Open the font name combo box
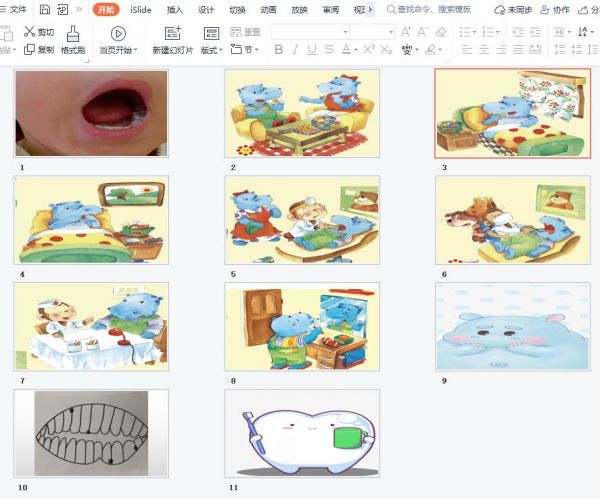The image size is (600, 499). point(310,32)
